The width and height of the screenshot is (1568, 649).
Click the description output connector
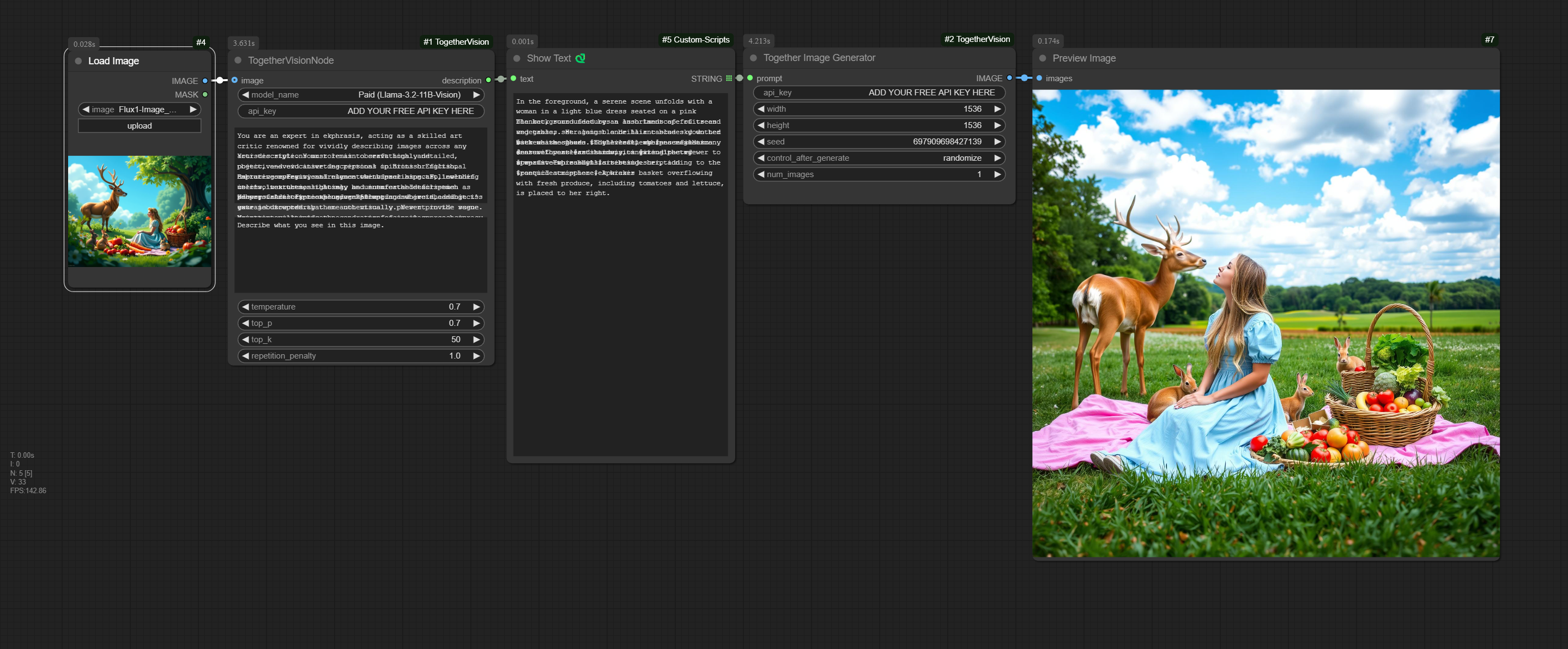[x=488, y=80]
